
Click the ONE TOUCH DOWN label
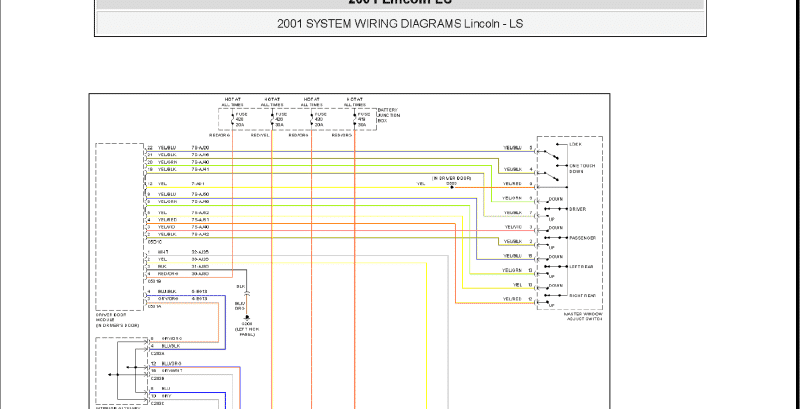click(x=582, y=168)
